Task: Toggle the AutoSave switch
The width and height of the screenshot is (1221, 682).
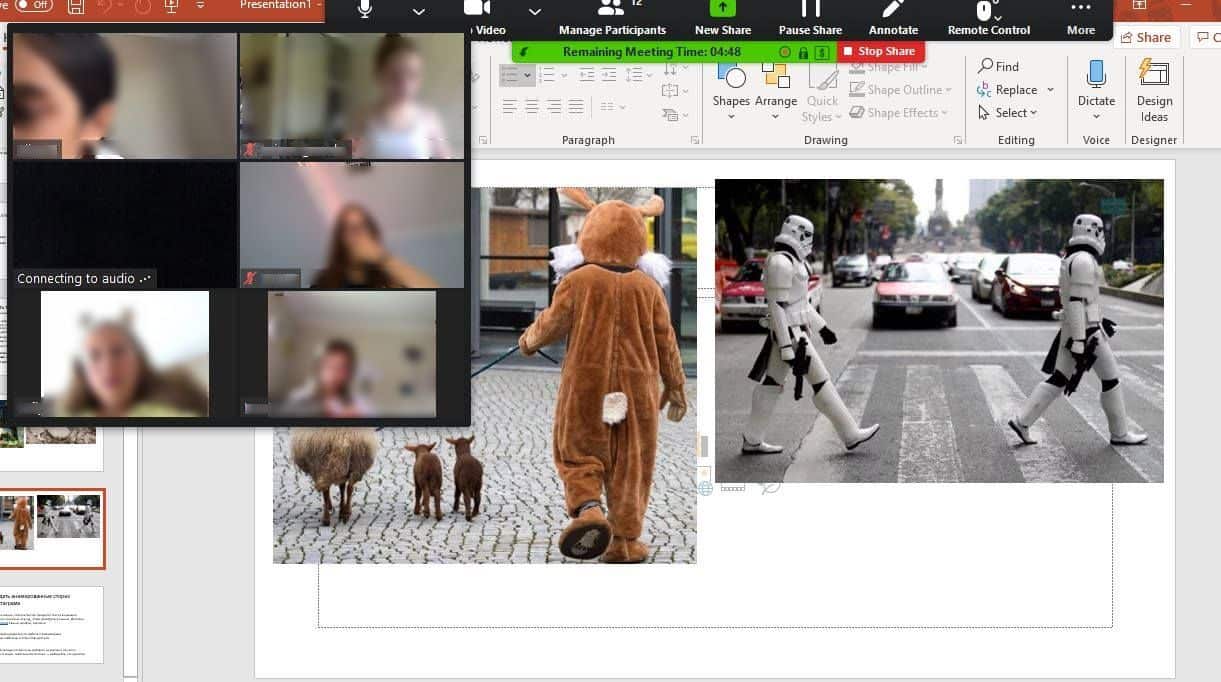Action: (x=33, y=7)
